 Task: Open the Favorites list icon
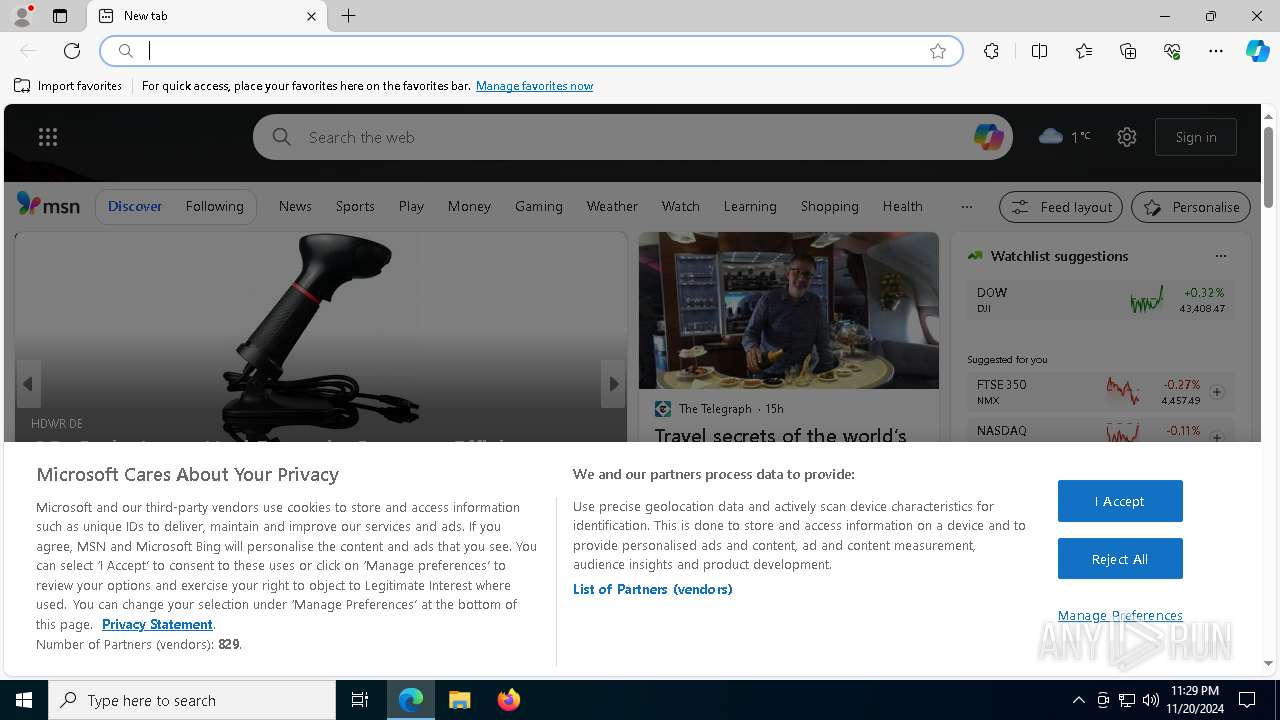click(1084, 51)
